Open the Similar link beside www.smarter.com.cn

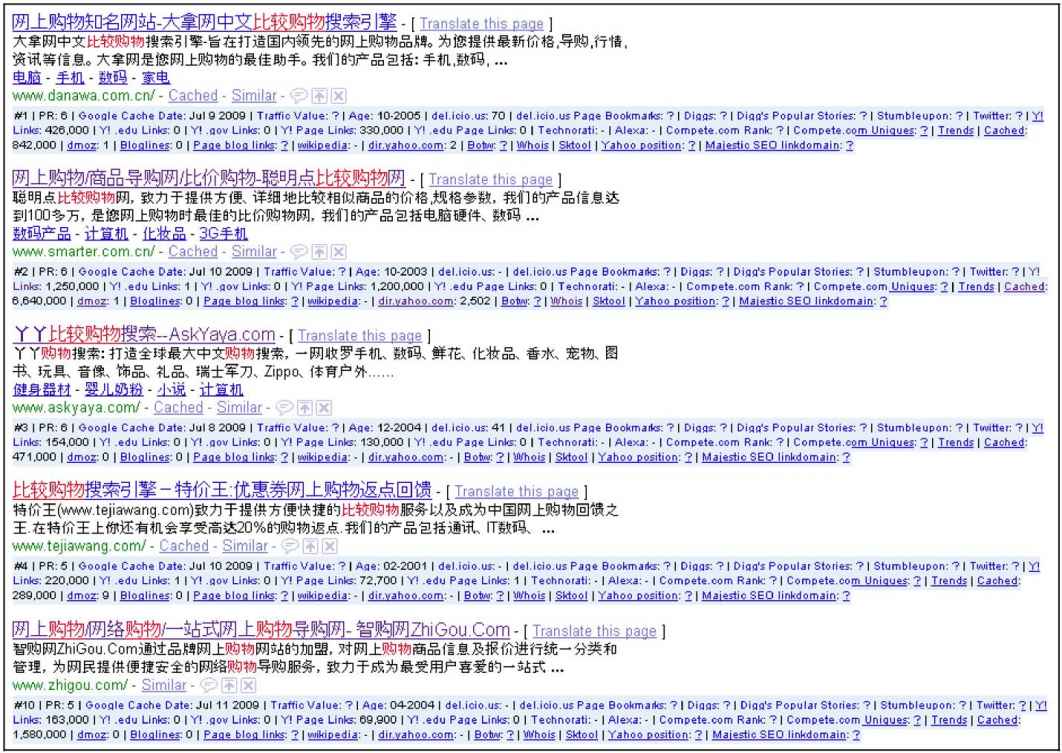coord(254,251)
